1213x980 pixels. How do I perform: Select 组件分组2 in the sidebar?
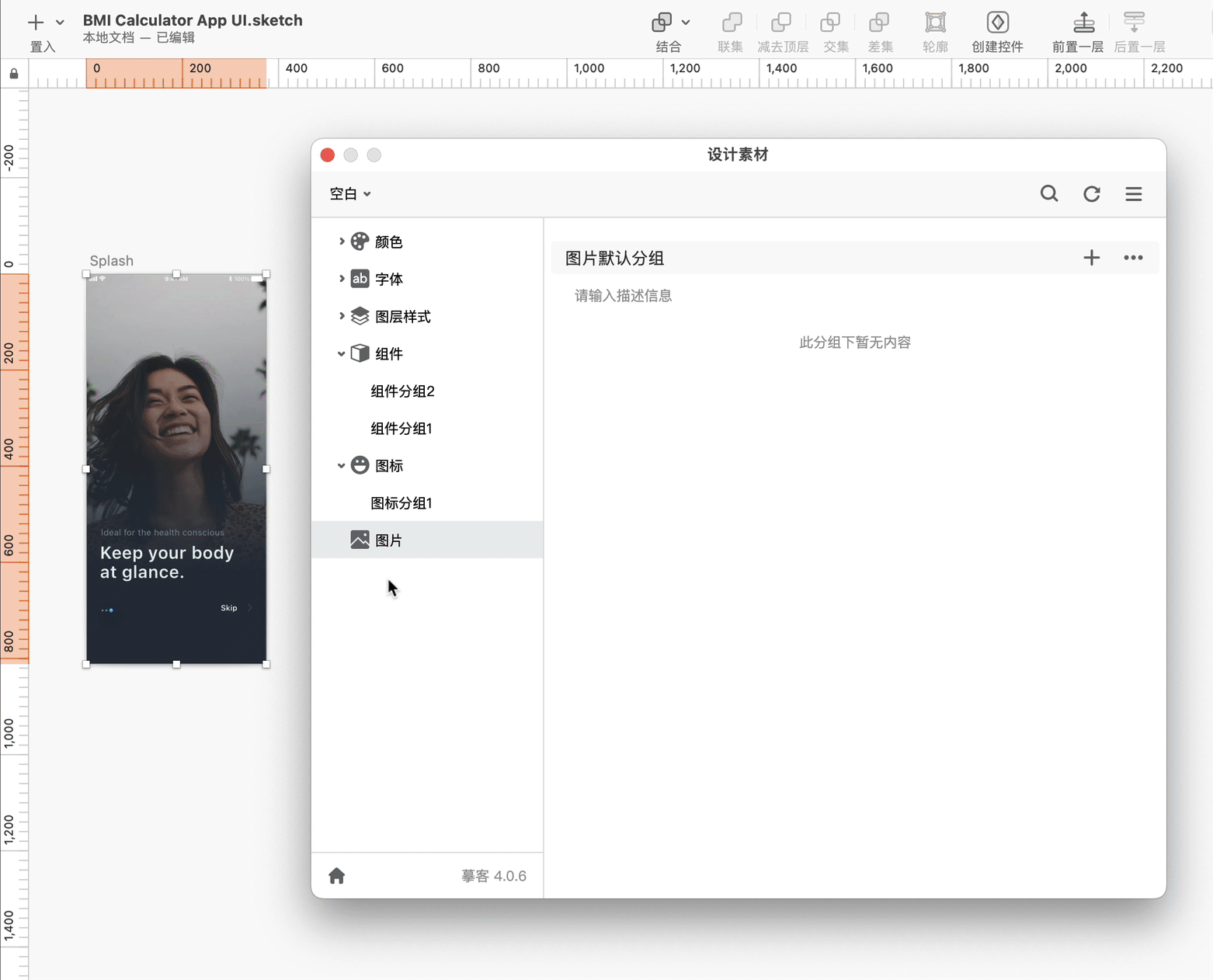click(x=402, y=391)
